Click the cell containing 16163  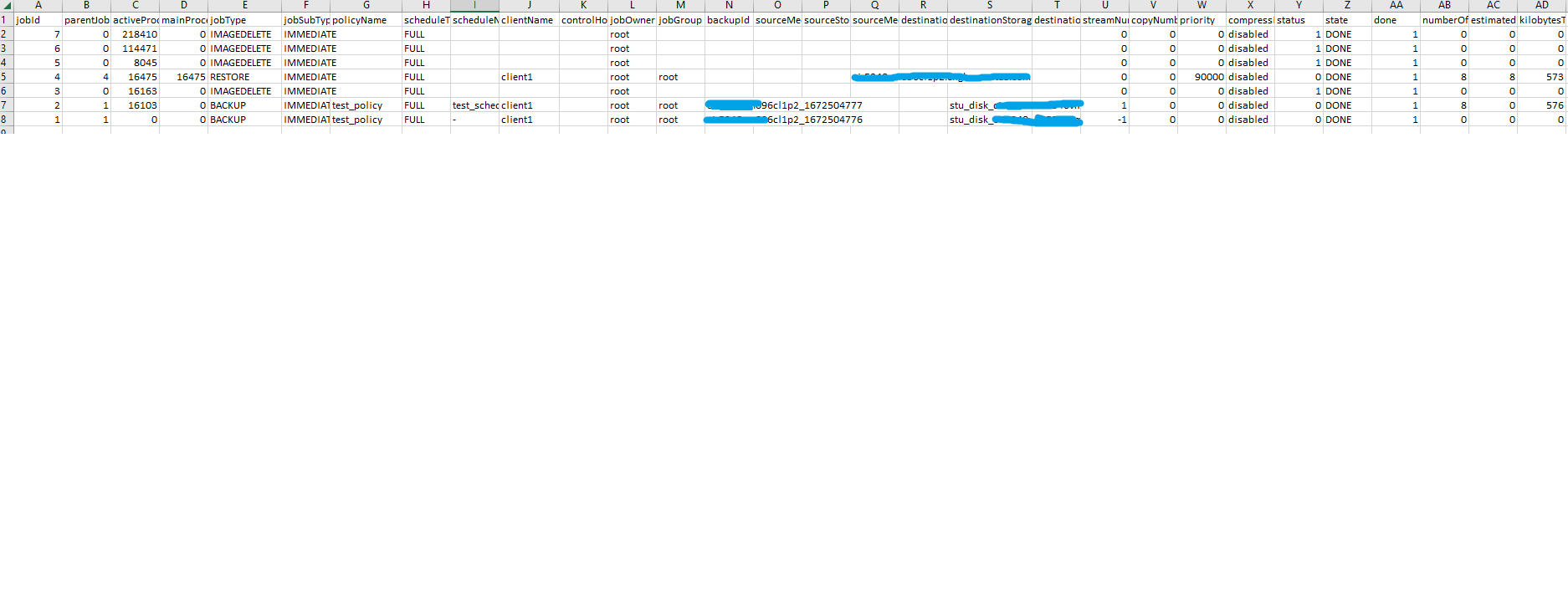(136, 91)
